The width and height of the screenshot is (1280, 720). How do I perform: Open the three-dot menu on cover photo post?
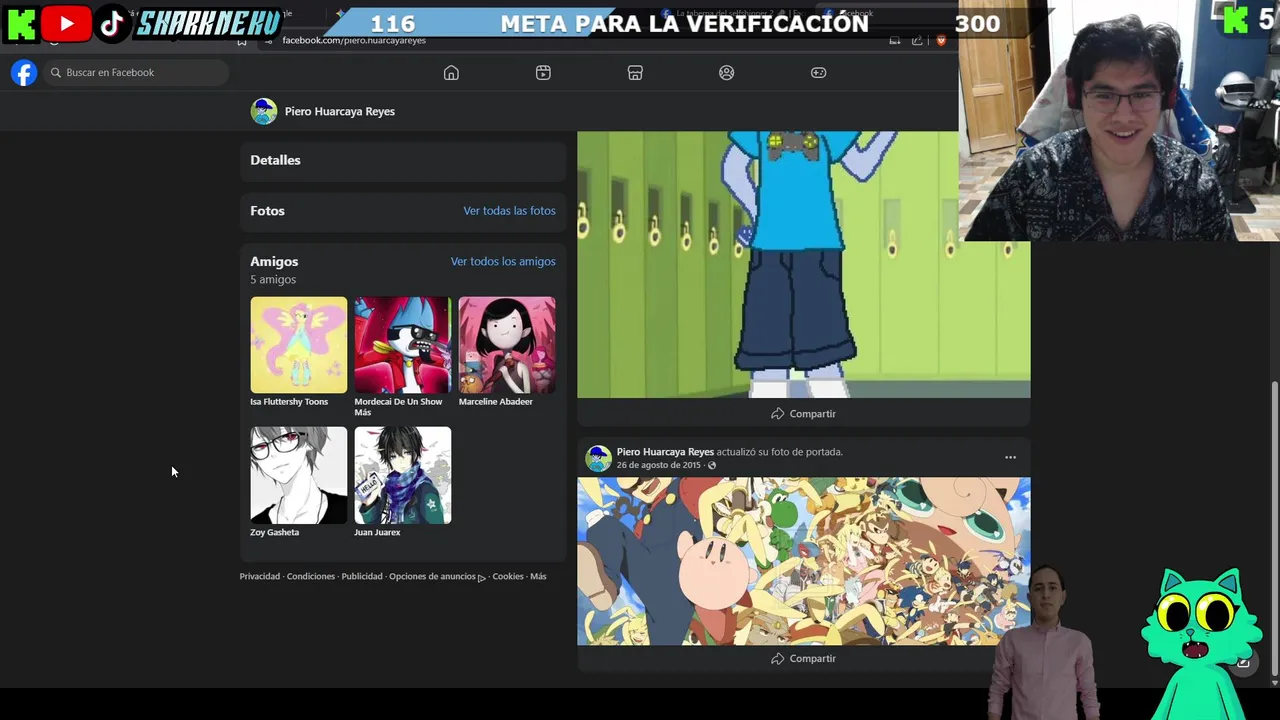click(1010, 458)
